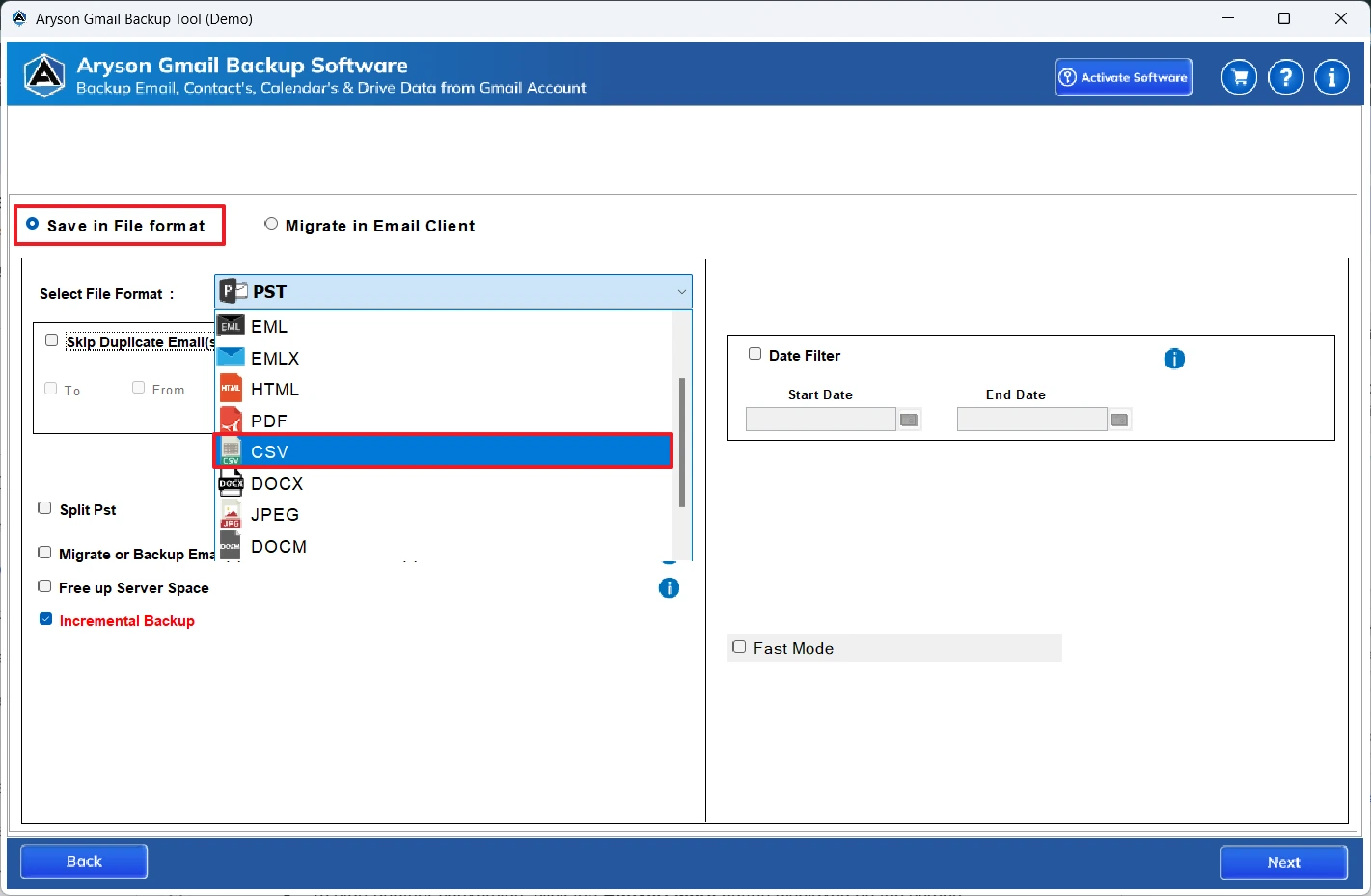The width and height of the screenshot is (1371, 896).
Task: Tick the From checkbox
Action: tap(138, 388)
